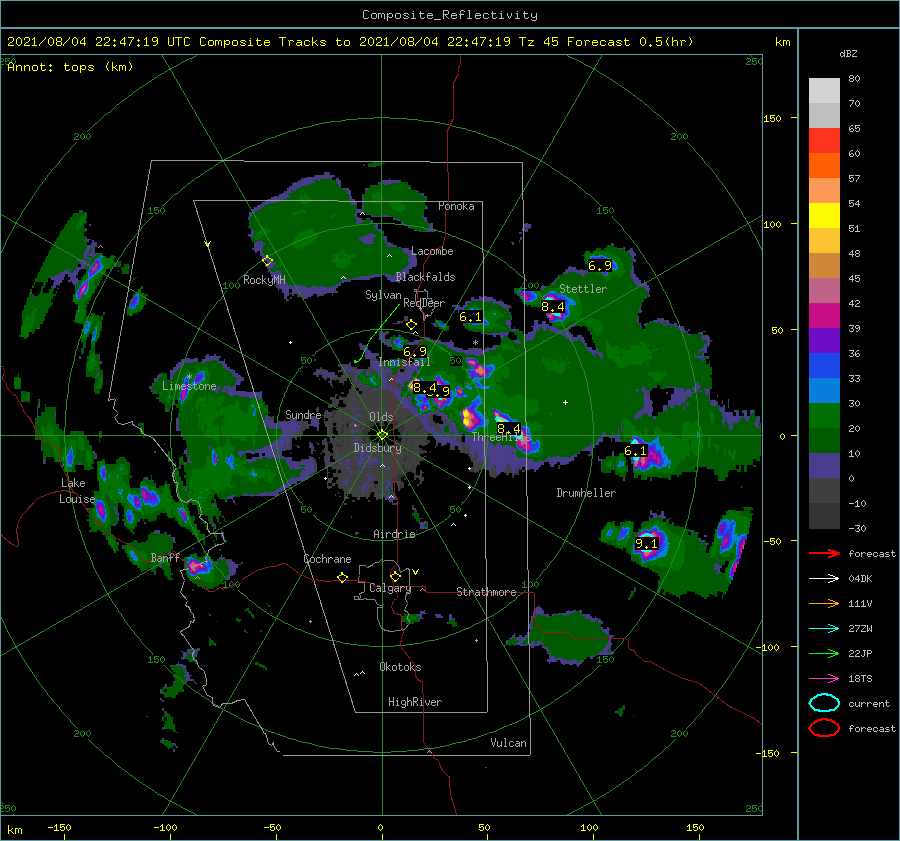The image size is (900, 841).
Task: Select the cyan 27ZW track arrow
Action: coord(824,629)
